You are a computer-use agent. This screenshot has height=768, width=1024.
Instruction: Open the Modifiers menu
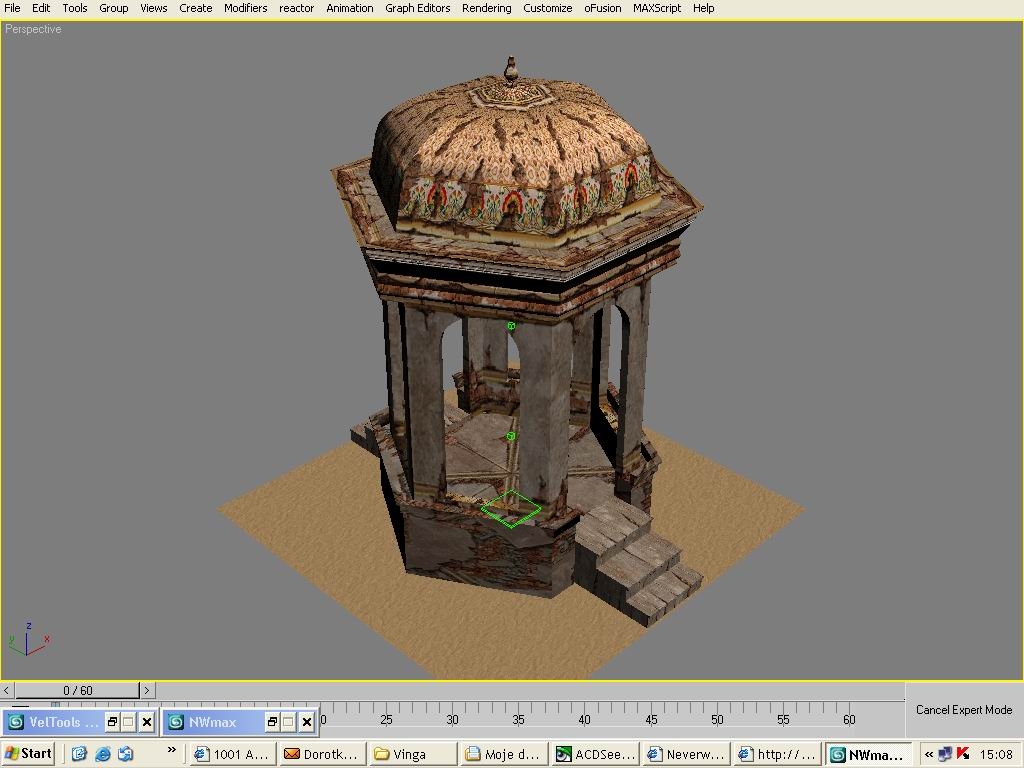pyautogui.click(x=245, y=8)
